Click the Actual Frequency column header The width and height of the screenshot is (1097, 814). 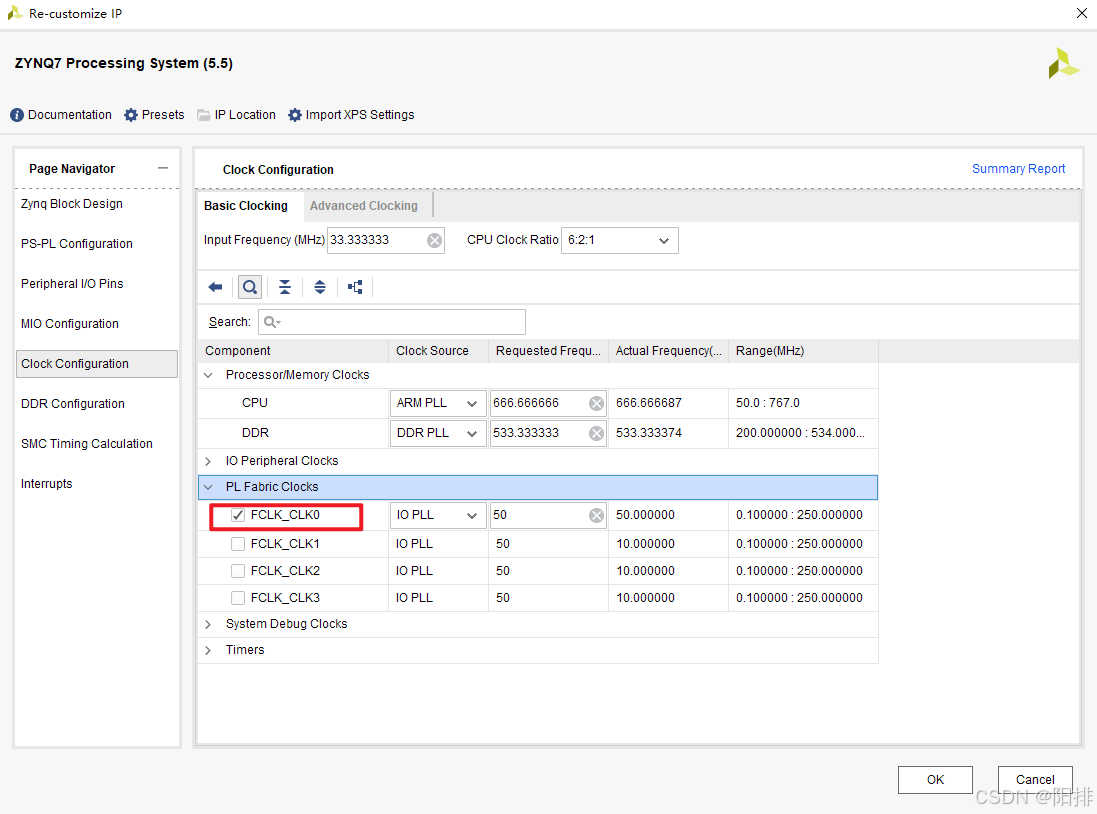[x=669, y=351]
